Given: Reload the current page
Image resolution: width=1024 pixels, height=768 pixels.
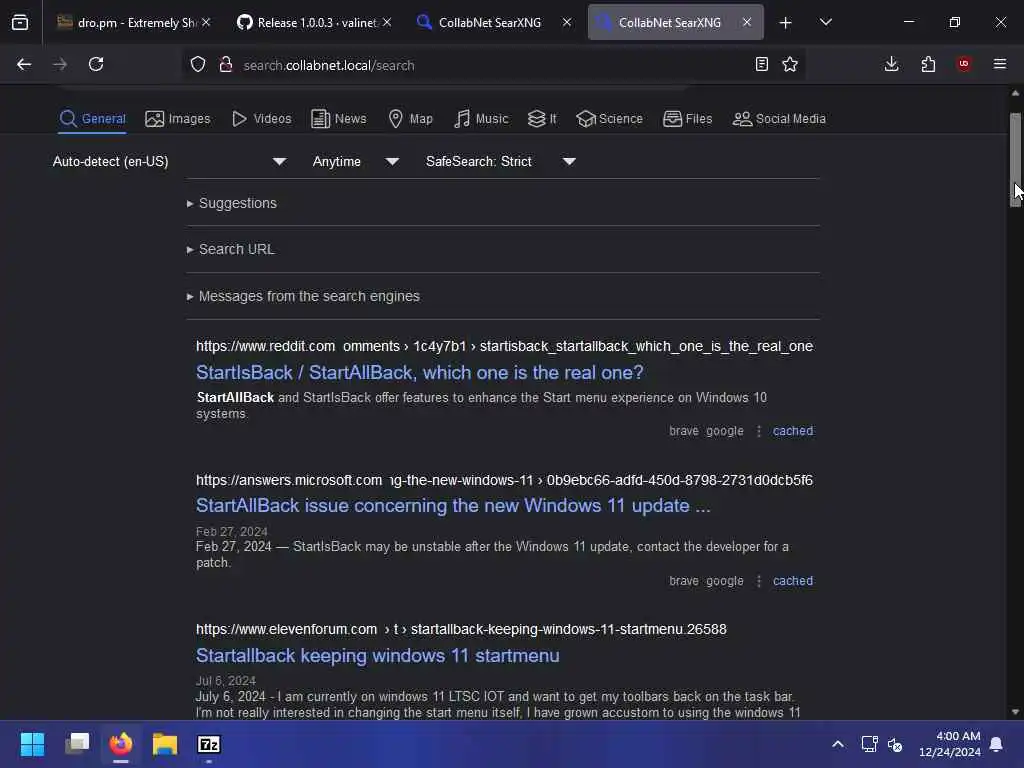Looking at the screenshot, I should click(x=96, y=64).
